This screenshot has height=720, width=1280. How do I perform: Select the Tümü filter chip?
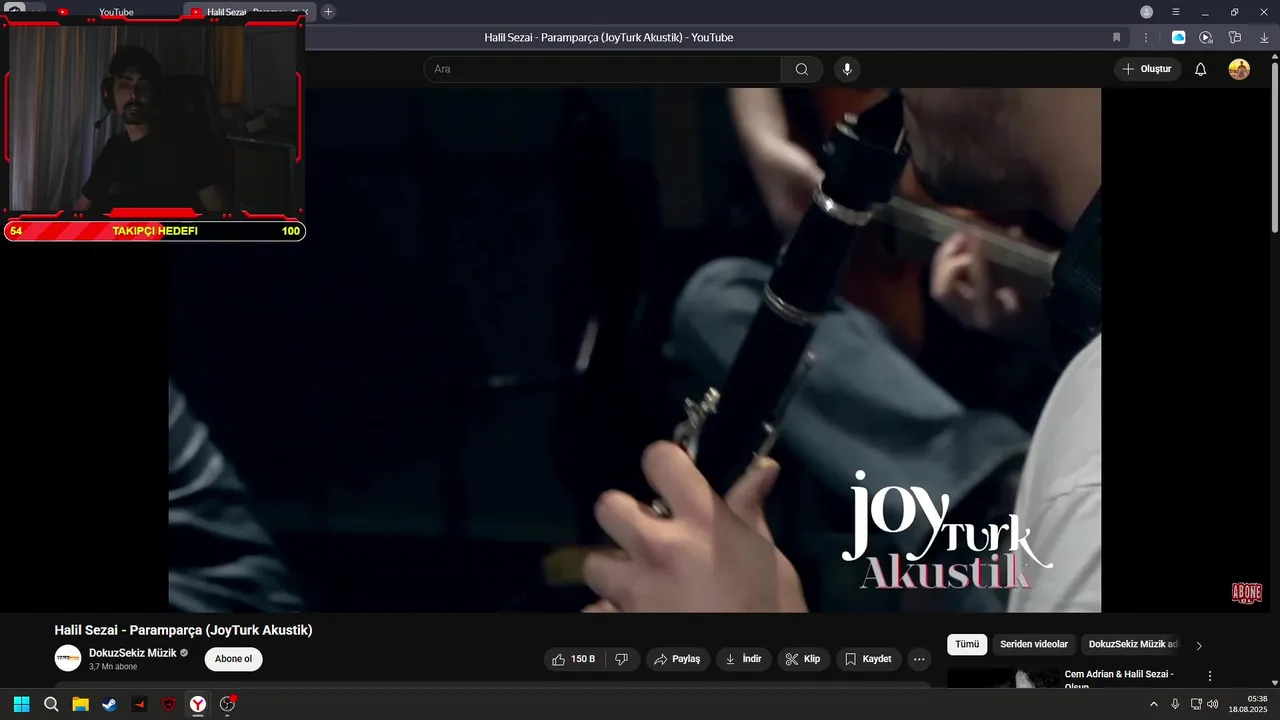tap(967, 644)
